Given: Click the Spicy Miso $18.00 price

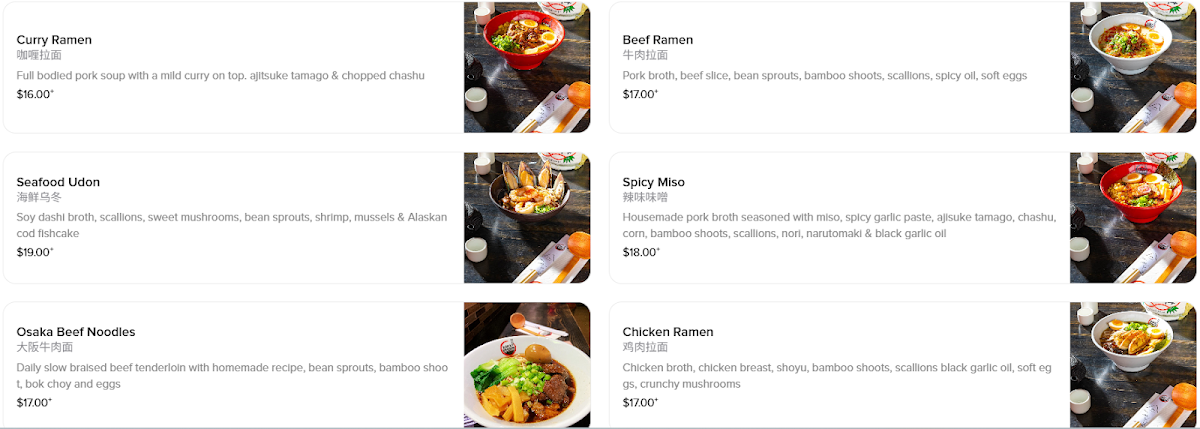Looking at the screenshot, I should coord(641,252).
